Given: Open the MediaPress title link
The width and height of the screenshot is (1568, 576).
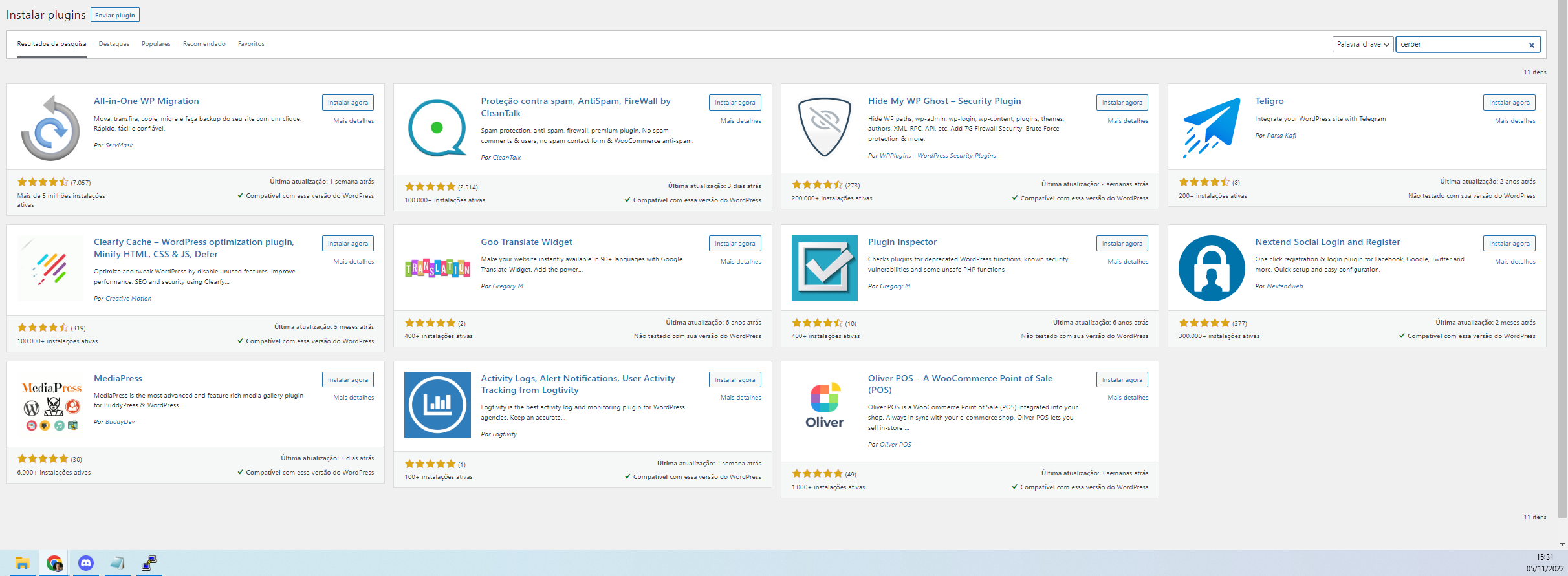Looking at the screenshot, I should click(118, 378).
